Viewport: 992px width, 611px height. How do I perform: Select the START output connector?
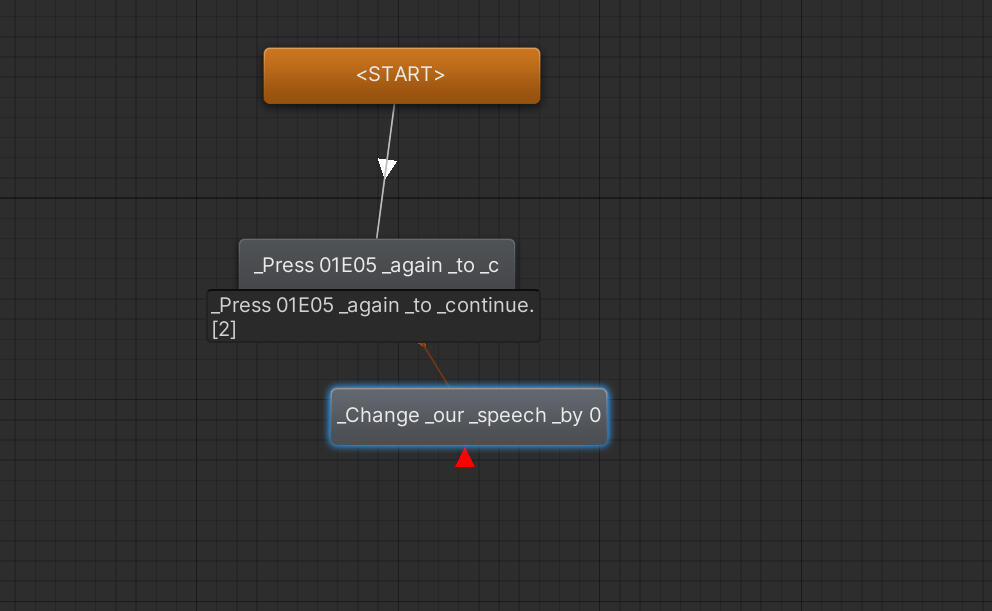[396, 103]
